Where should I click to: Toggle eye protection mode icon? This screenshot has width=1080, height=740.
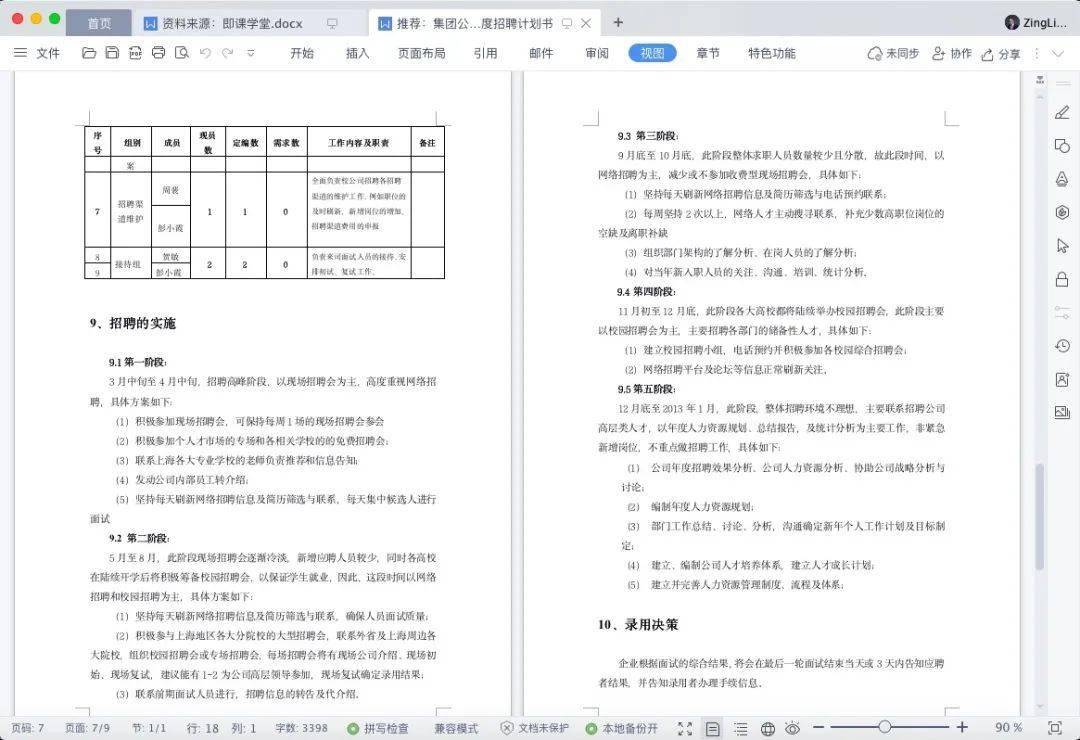793,728
